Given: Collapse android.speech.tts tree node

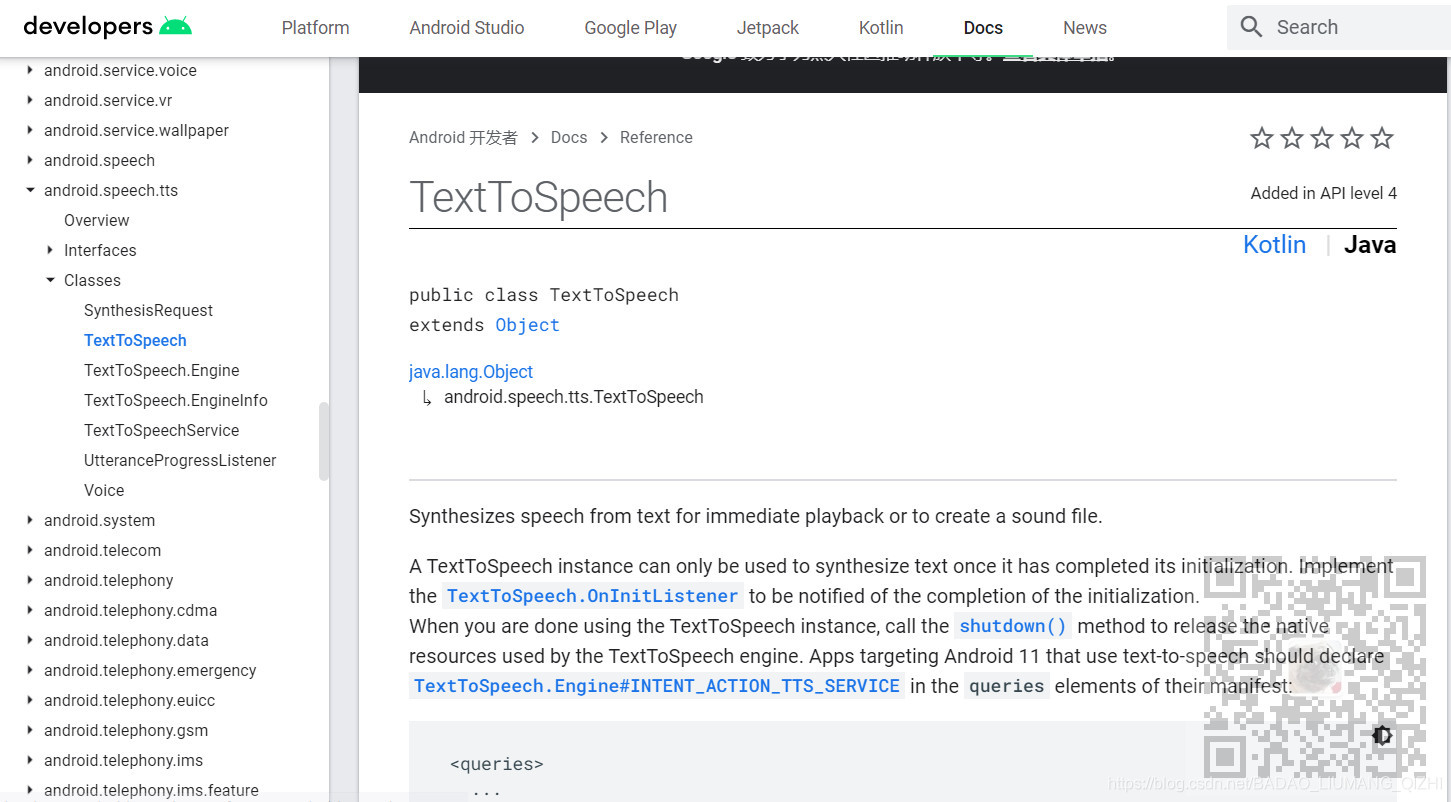Looking at the screenshot, I should (30, 190).
